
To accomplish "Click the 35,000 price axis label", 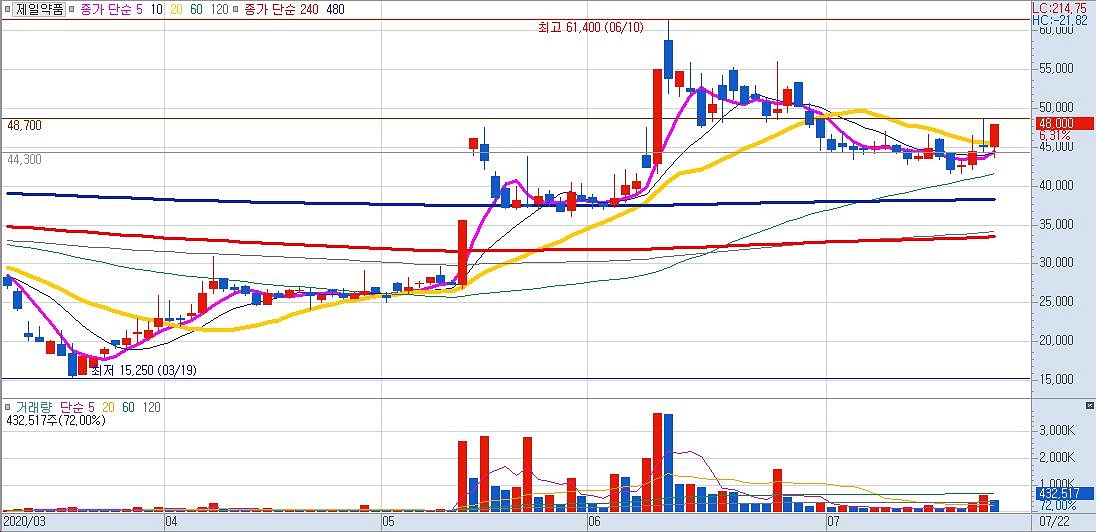I will coord(1057,224).
